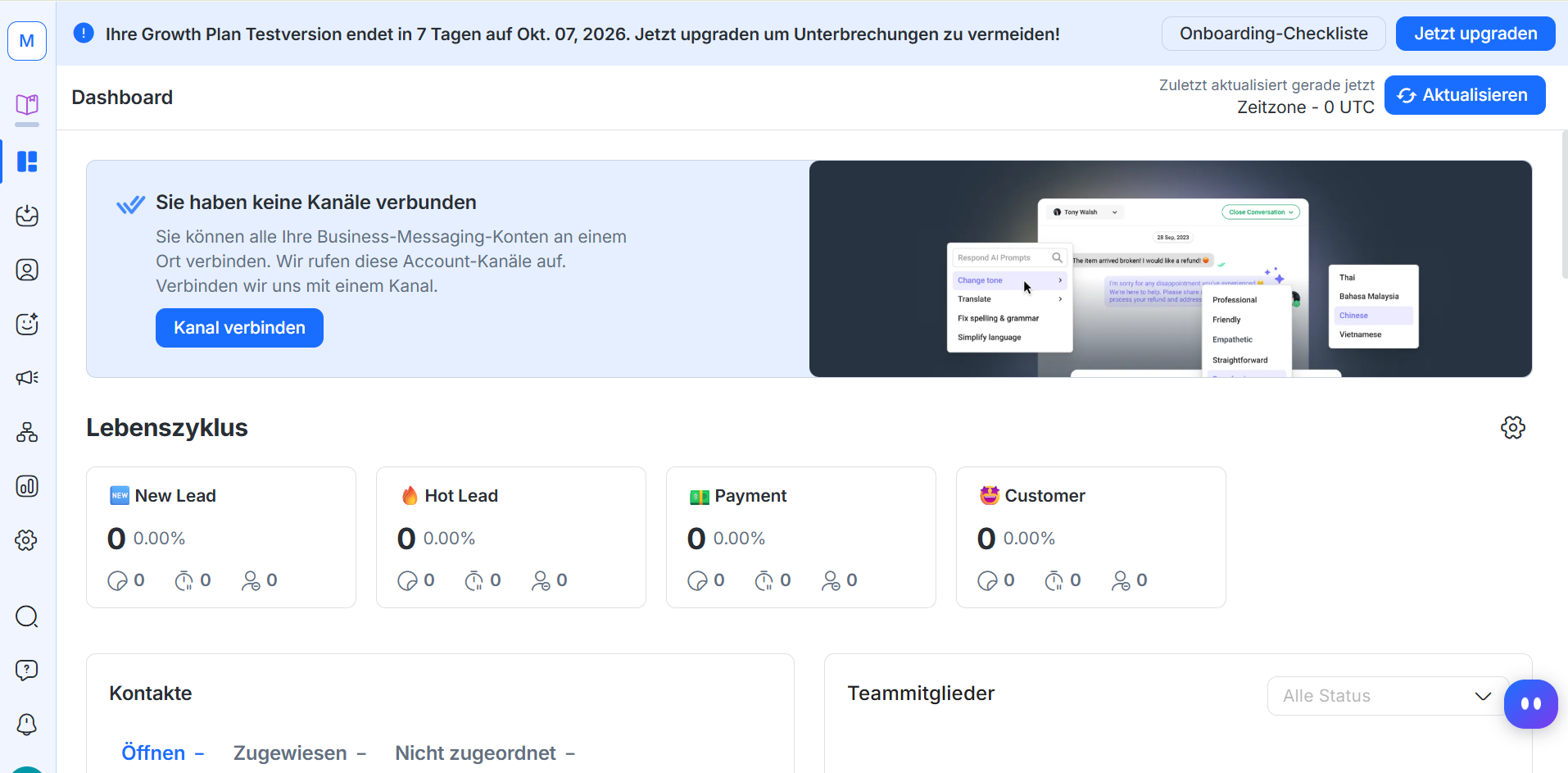Click Sie haben keine Kanäle verbunden
The image size is (1568, 773).
(316, 202)
